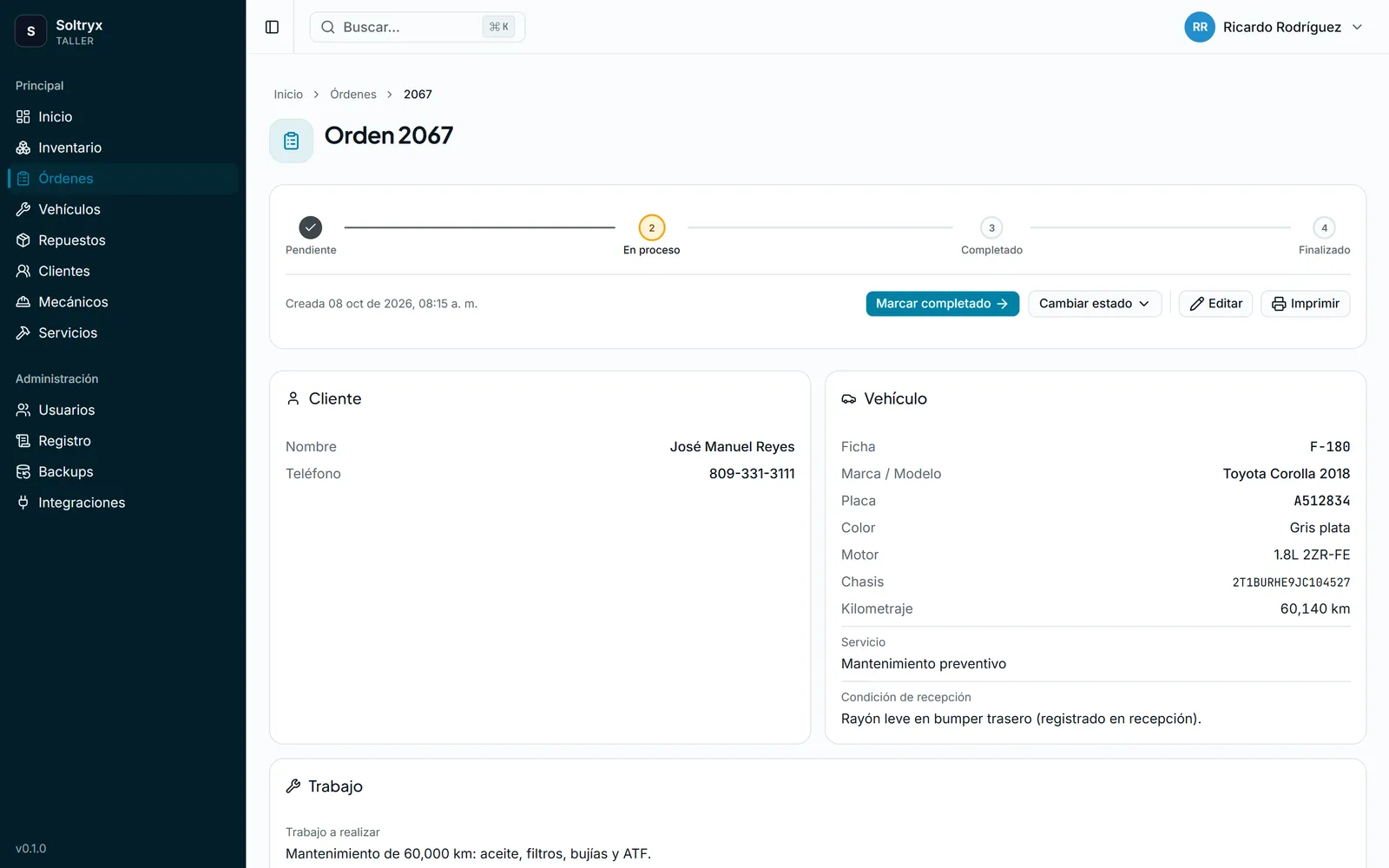Expand the Cambiar estado dropdown
The image size is (1389, 868).
tap(1095, 304)
